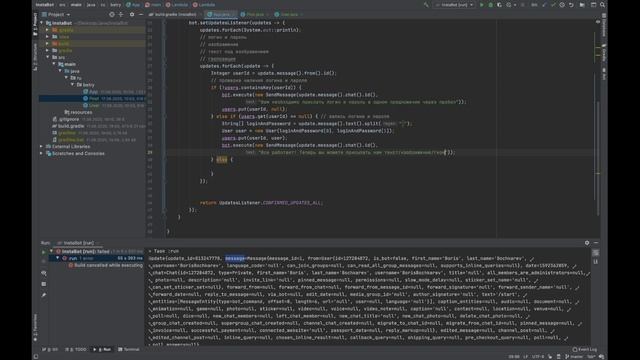Open the Terminal tool window tab
The width and height of the screenshot is (640, 360).
click(x=129, y=349)
